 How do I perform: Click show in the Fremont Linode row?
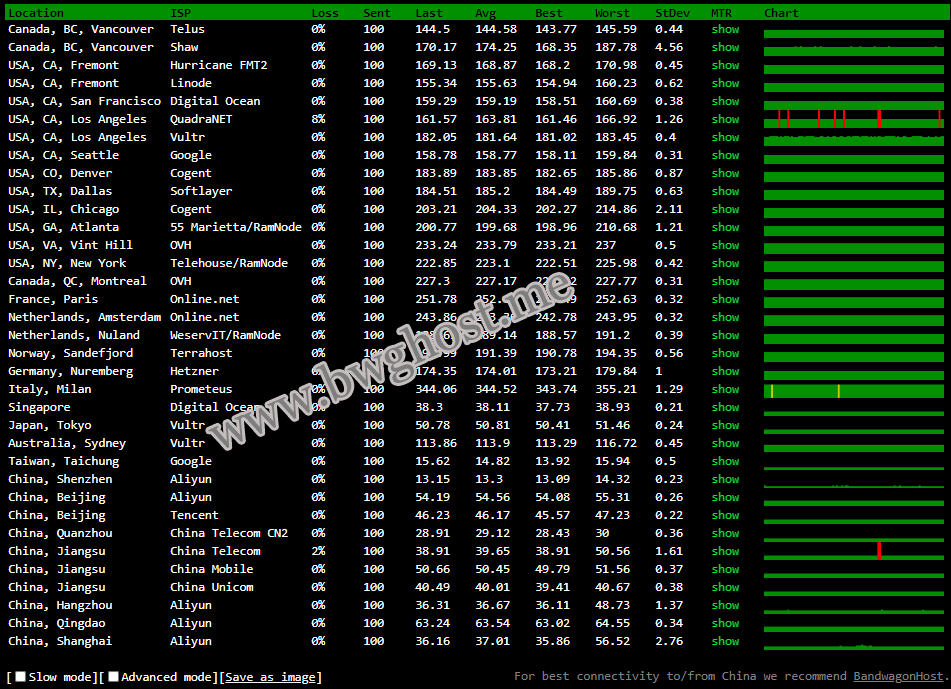tap(725, 83)
